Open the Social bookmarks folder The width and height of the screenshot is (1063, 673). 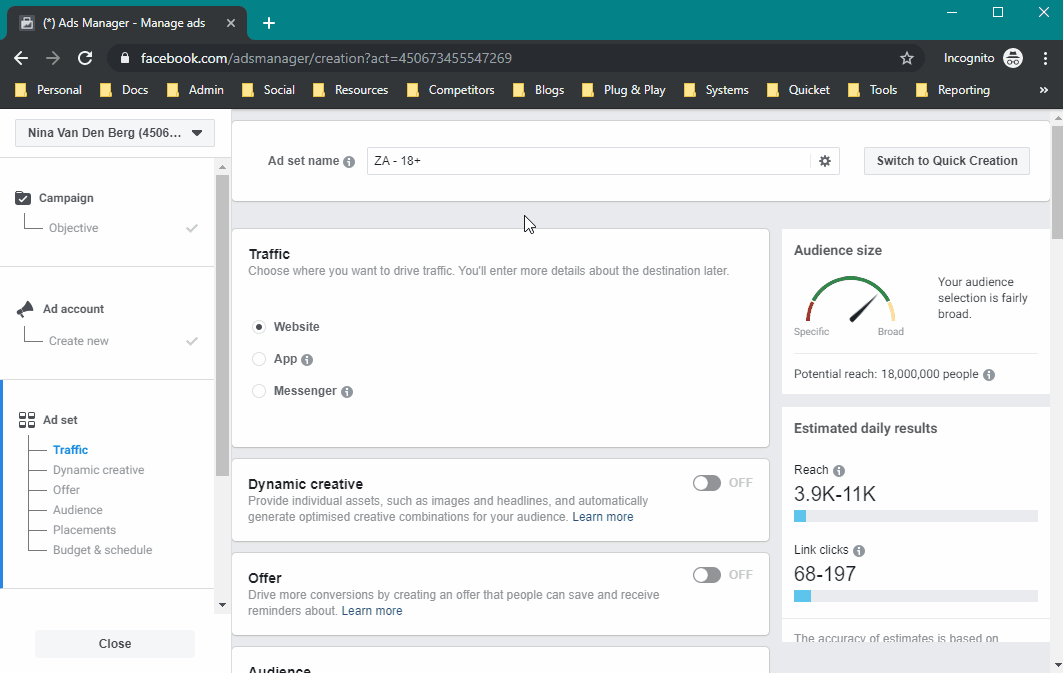click(268, 89)
